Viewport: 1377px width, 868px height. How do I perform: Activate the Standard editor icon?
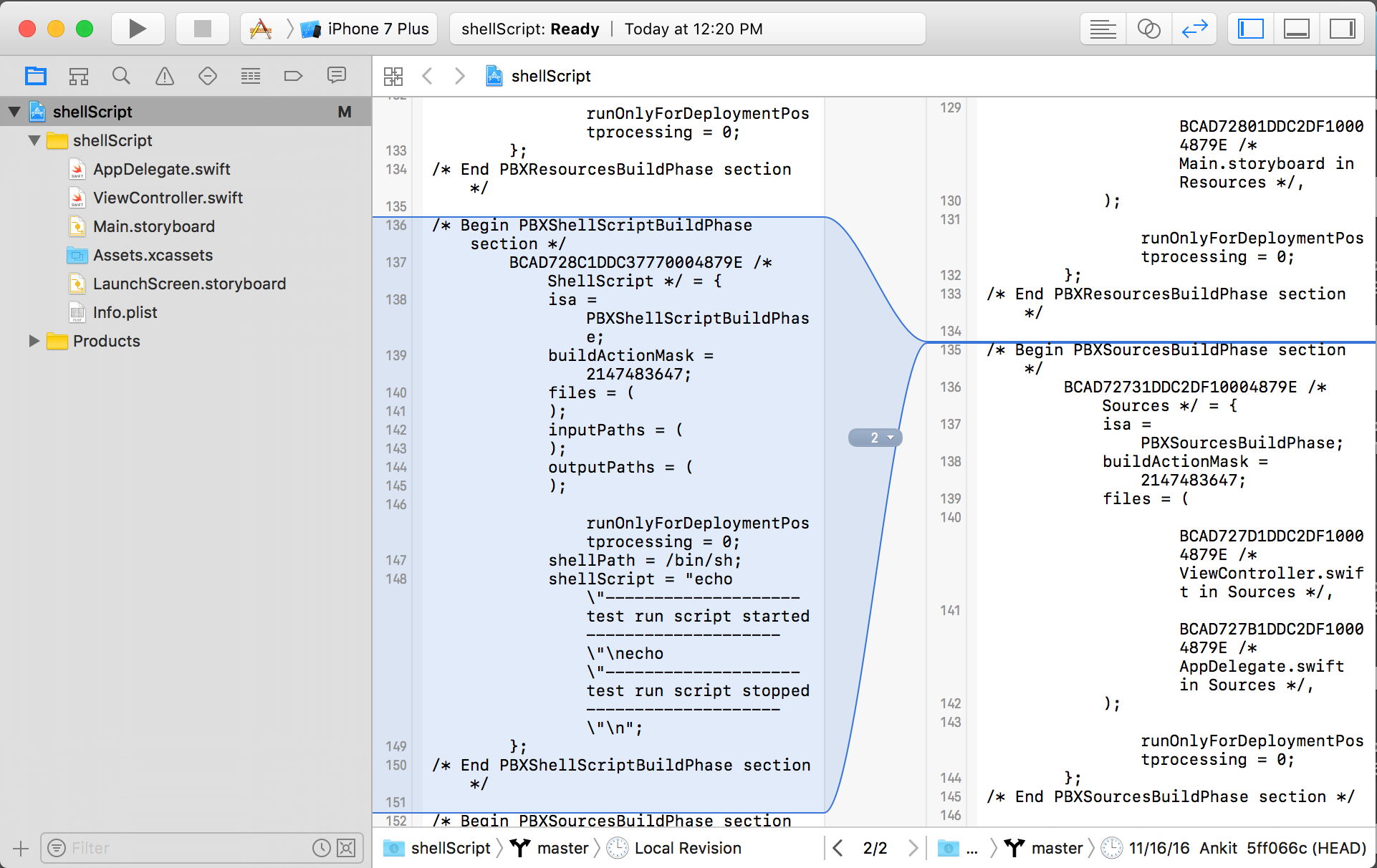point(1103,29)
